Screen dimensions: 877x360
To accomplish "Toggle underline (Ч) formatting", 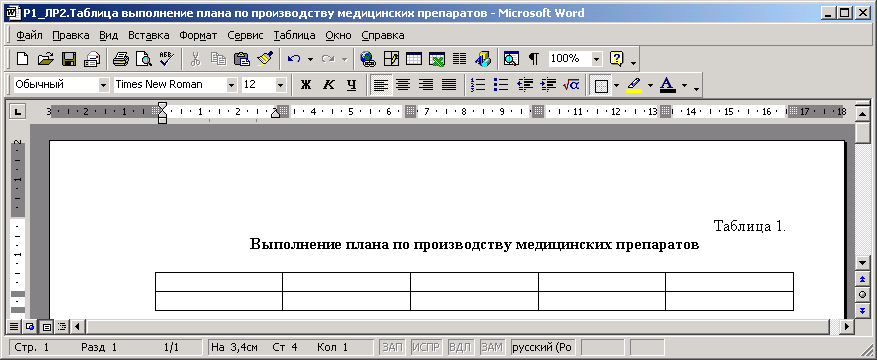I will [351, 84].
